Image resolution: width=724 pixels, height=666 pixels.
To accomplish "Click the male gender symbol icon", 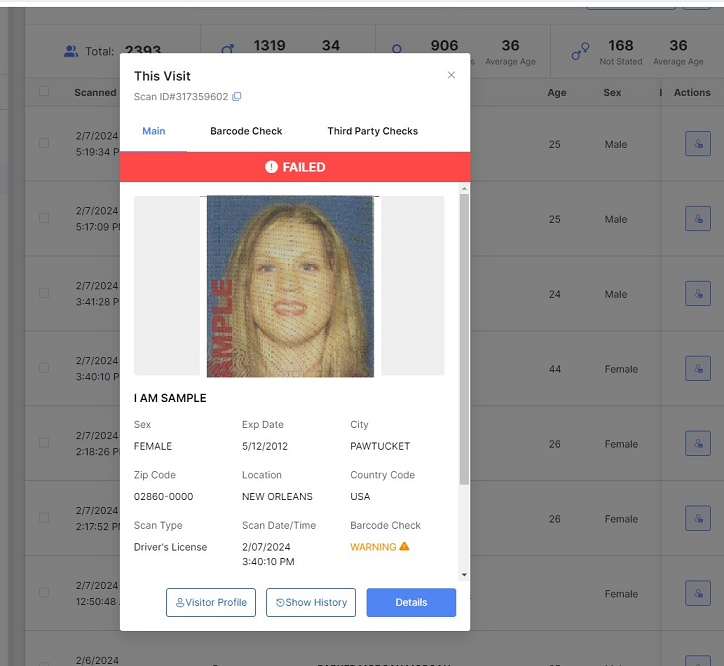I will (228, 49).
